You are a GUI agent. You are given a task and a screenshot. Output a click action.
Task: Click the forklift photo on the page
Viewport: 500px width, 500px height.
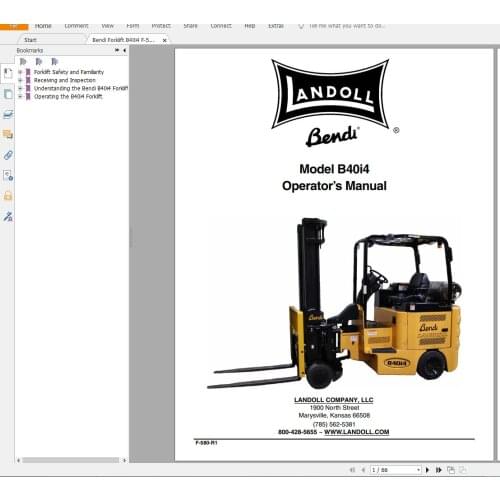tap(335, 303)
